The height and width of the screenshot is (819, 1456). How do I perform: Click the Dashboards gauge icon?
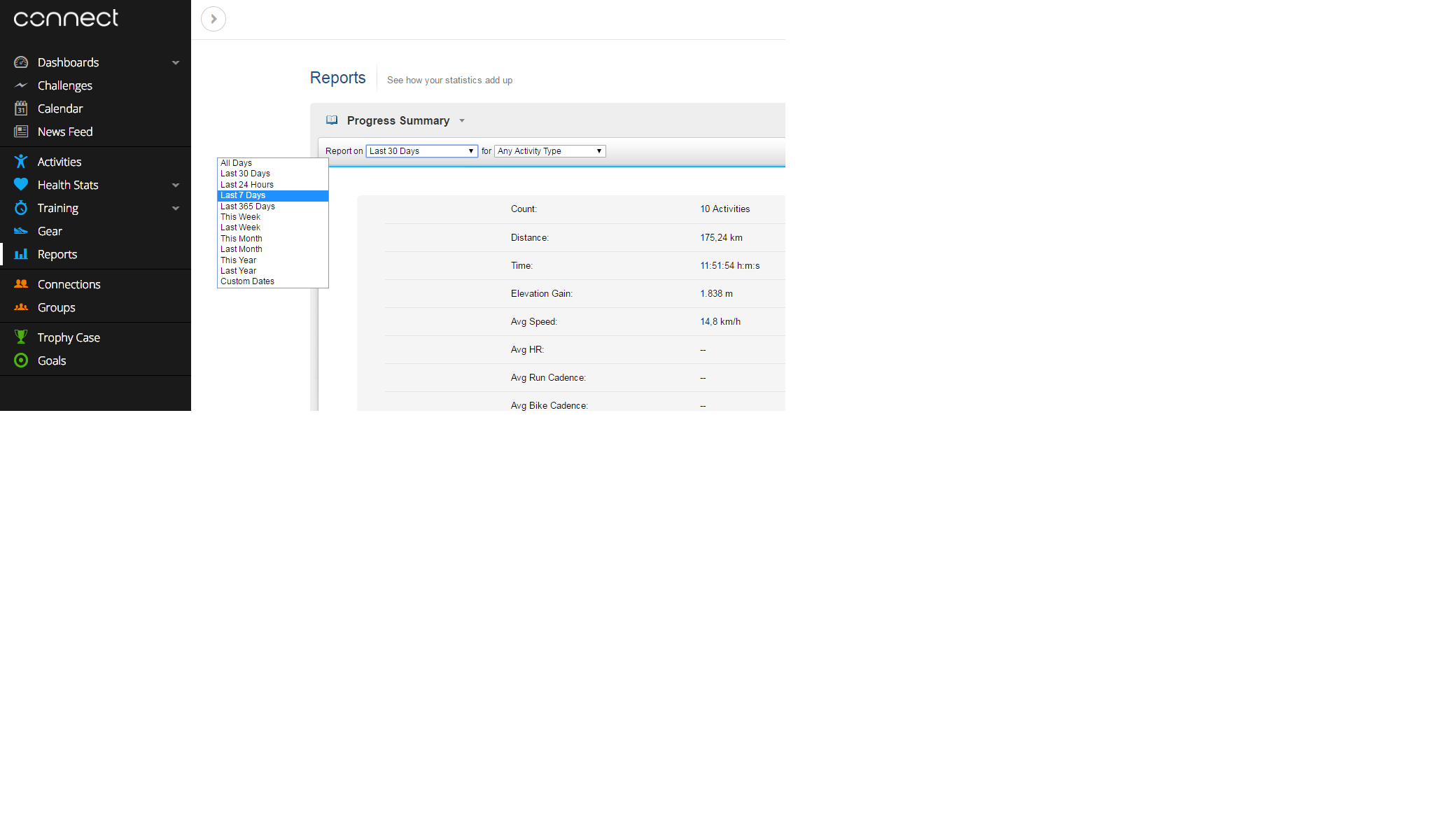click(x=21, y=62)
